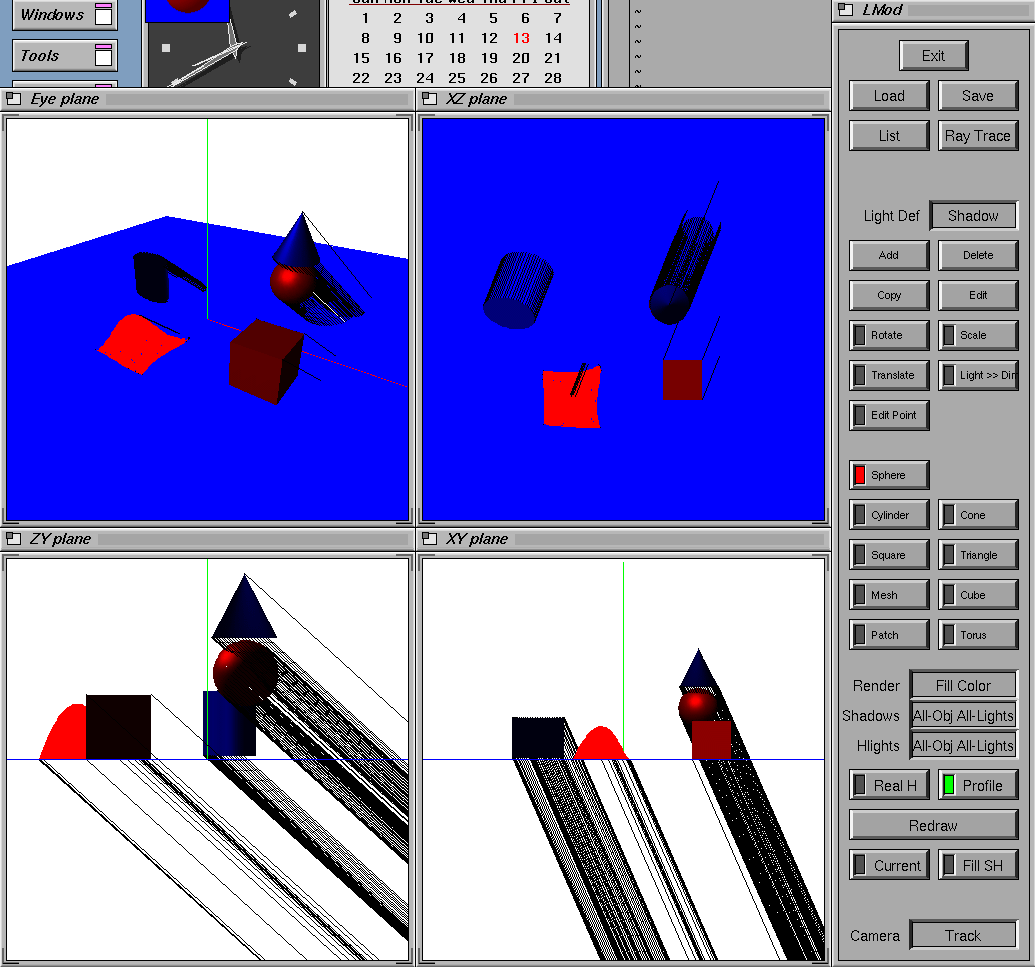Click the Copy object button

point(889,295)
